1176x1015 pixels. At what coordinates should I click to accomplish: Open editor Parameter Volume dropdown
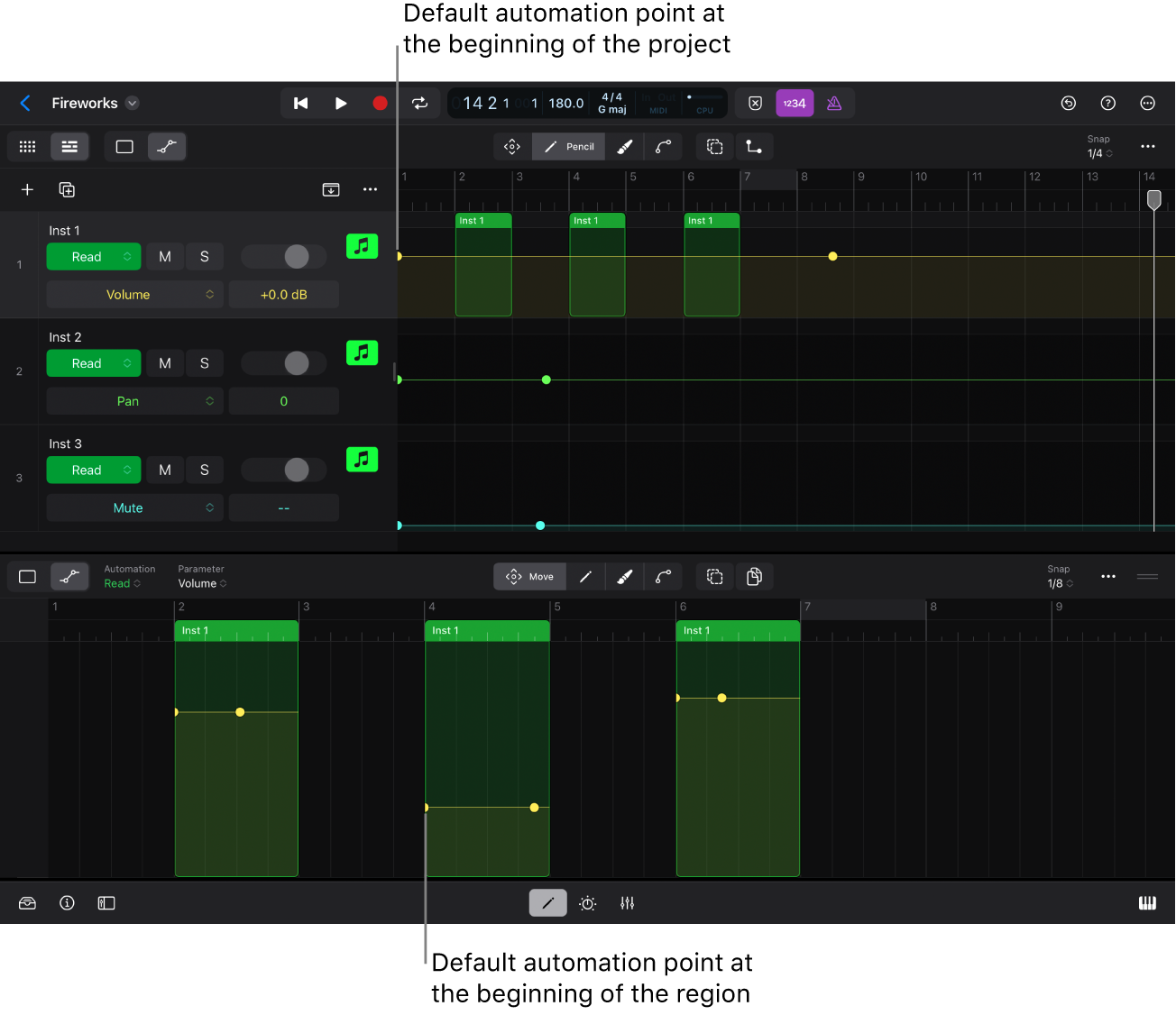(x=202, y=584)
